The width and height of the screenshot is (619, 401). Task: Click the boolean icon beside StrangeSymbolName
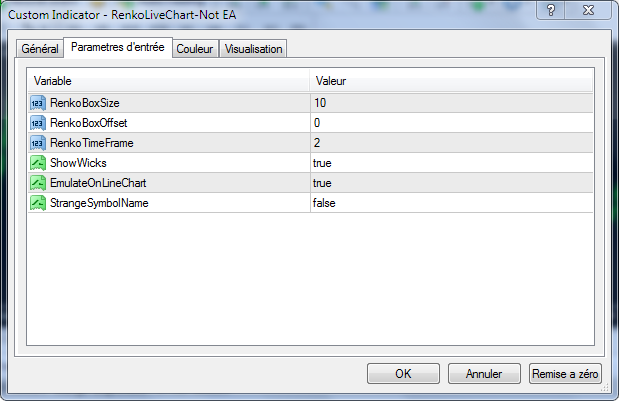(38, 203)
